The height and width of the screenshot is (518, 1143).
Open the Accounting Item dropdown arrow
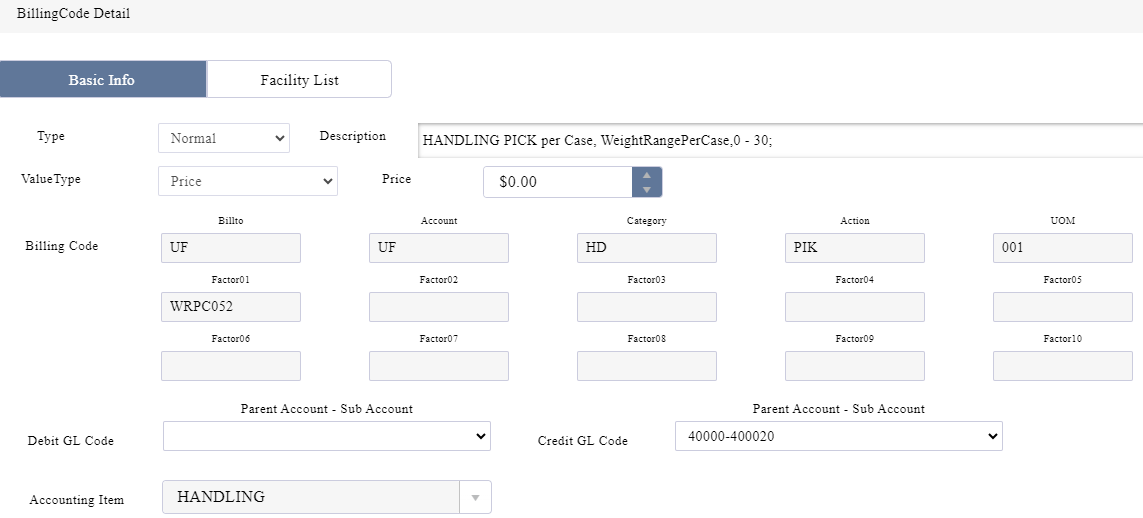point(475,497)
